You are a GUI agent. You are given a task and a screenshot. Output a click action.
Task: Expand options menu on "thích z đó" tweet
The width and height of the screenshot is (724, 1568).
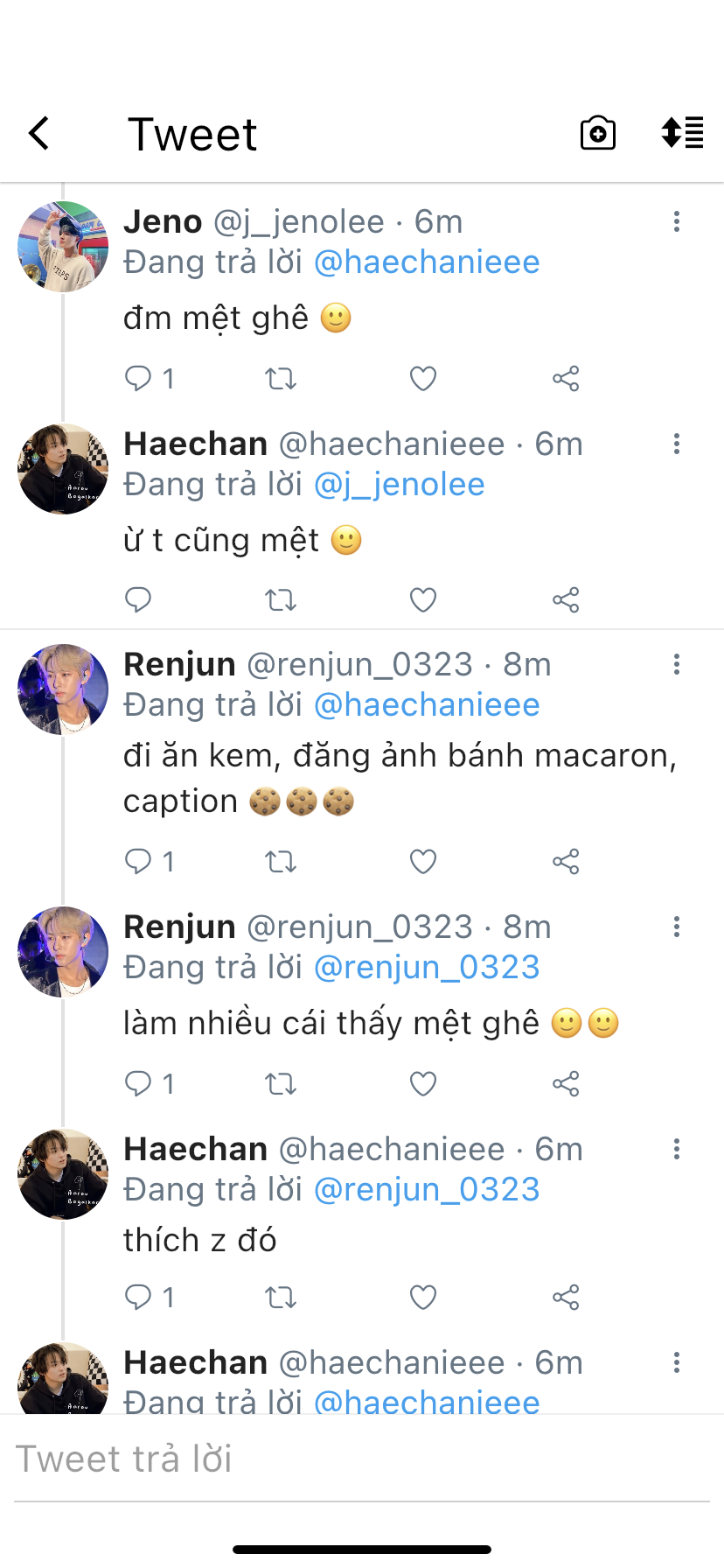point(676,1149)
